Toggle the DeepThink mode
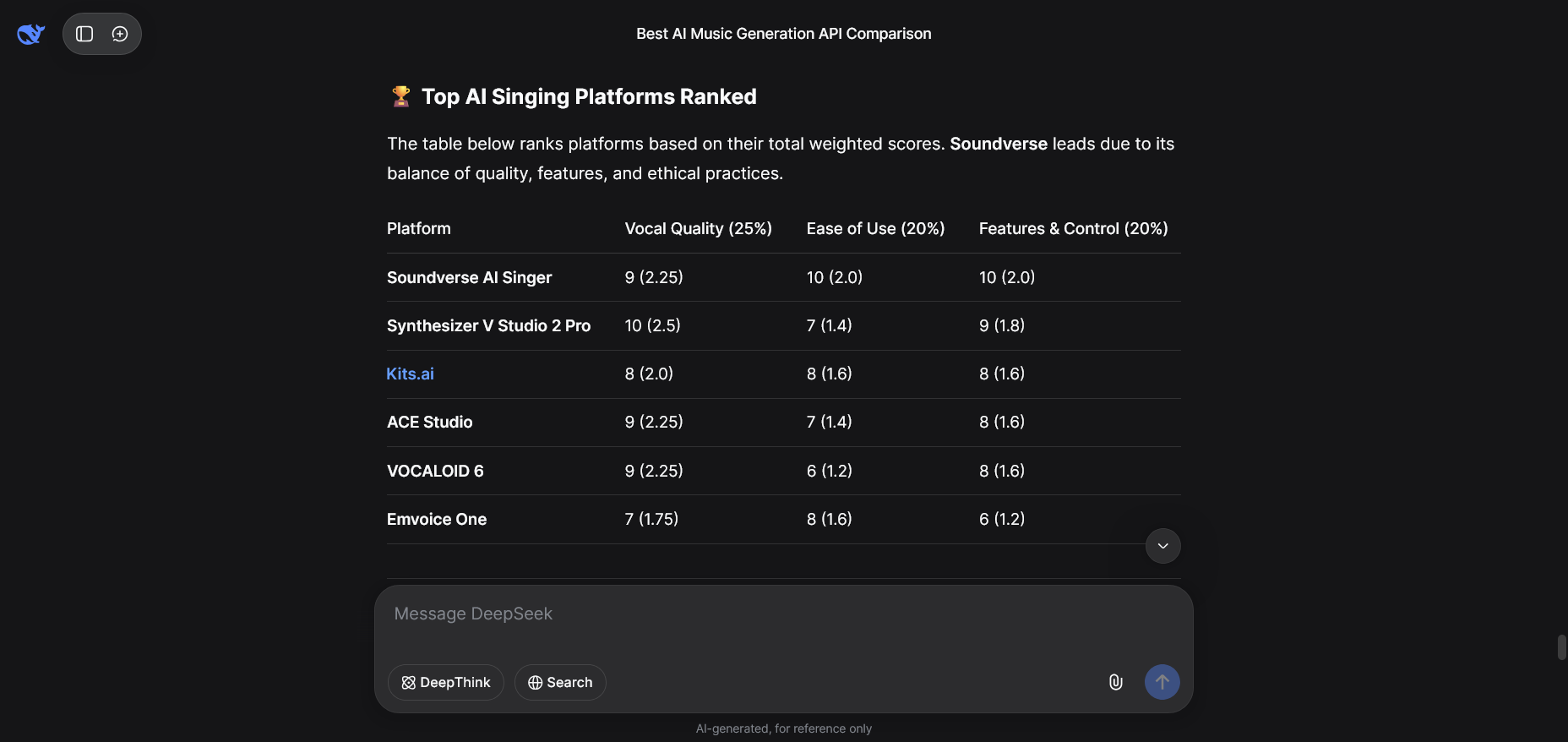This screenshot has width=1568, height=742. tap(446, 682)
